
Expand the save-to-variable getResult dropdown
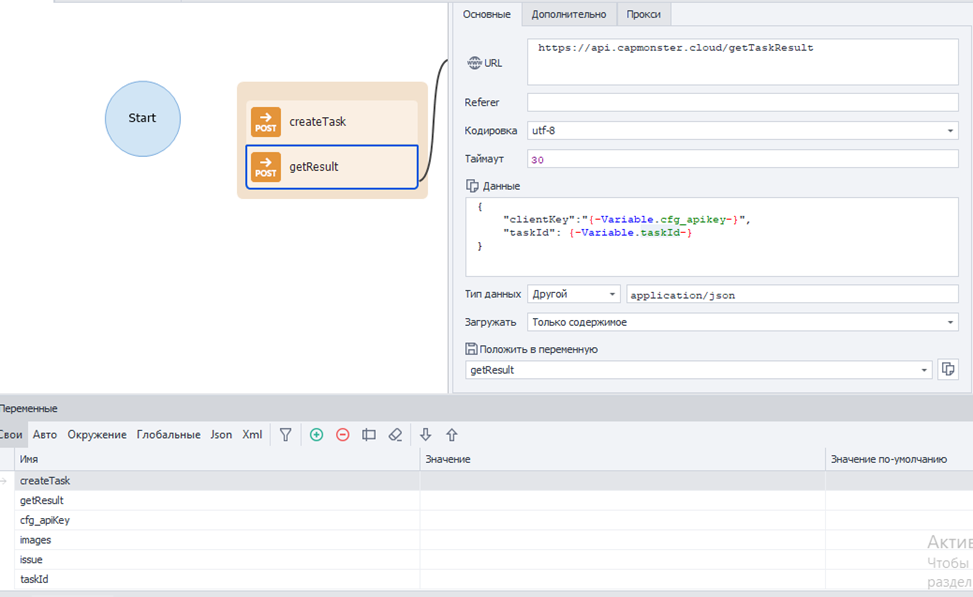pyautogui.click(x=923, y=370)
